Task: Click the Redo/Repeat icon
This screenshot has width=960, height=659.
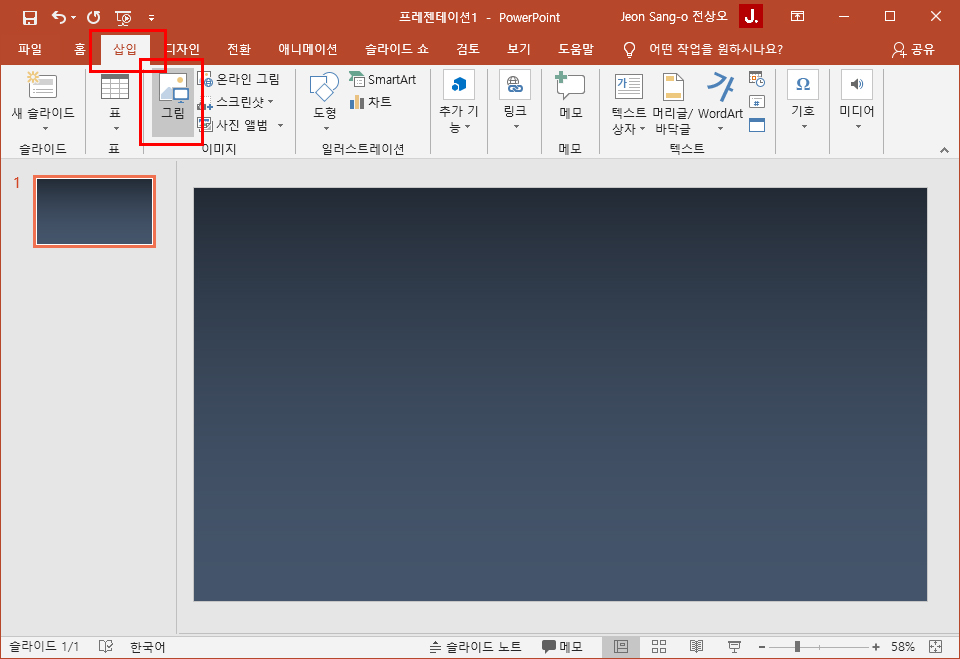Action: pos(94,17)
